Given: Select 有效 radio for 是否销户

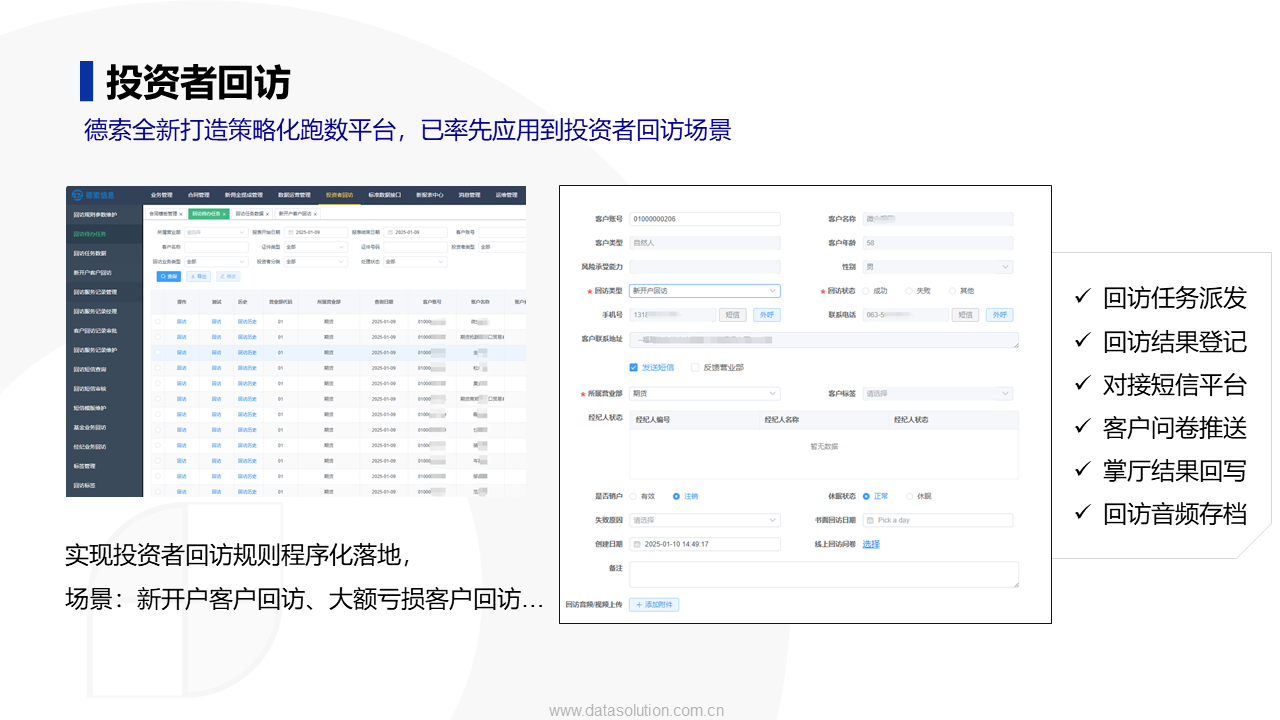Looking at the screenshot, I should (x=633, y=496).
